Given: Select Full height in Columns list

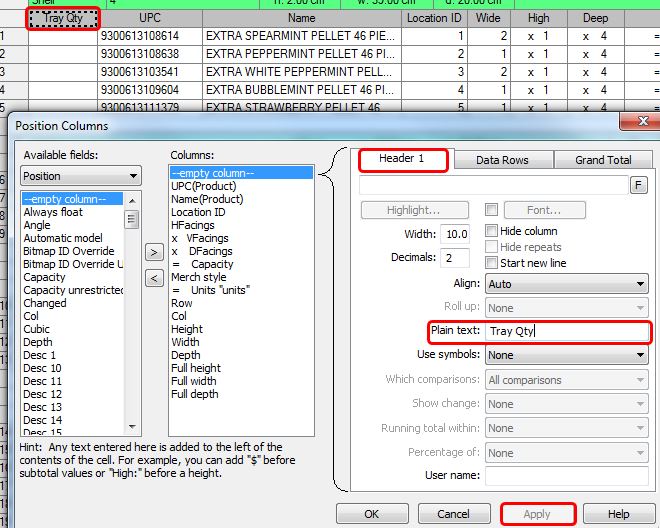Looking at the screenshot, I should pos(196,368).
